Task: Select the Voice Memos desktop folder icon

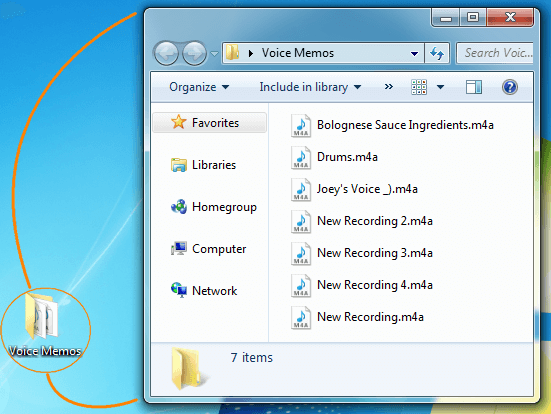Action: pos(41,316)
